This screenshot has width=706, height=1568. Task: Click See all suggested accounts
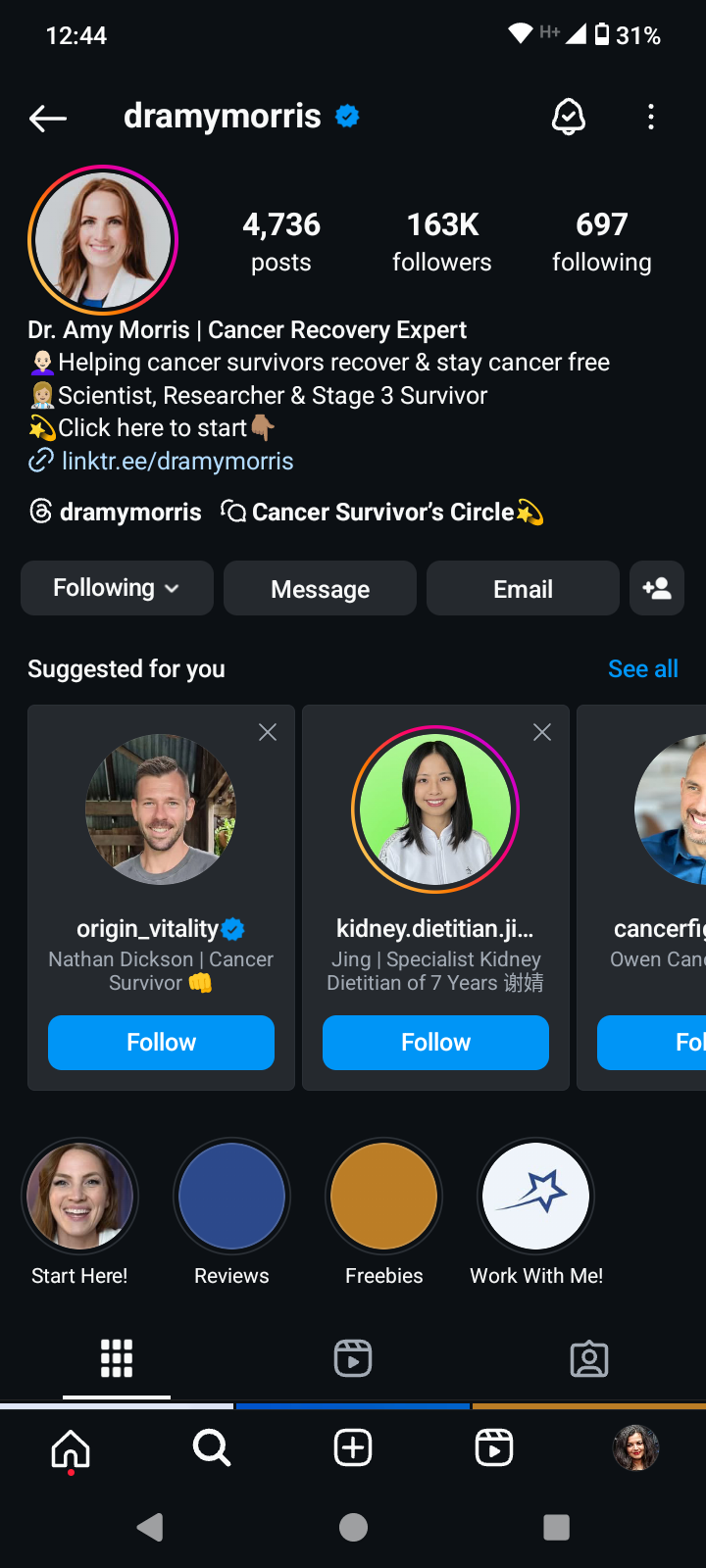click(642, 668)
